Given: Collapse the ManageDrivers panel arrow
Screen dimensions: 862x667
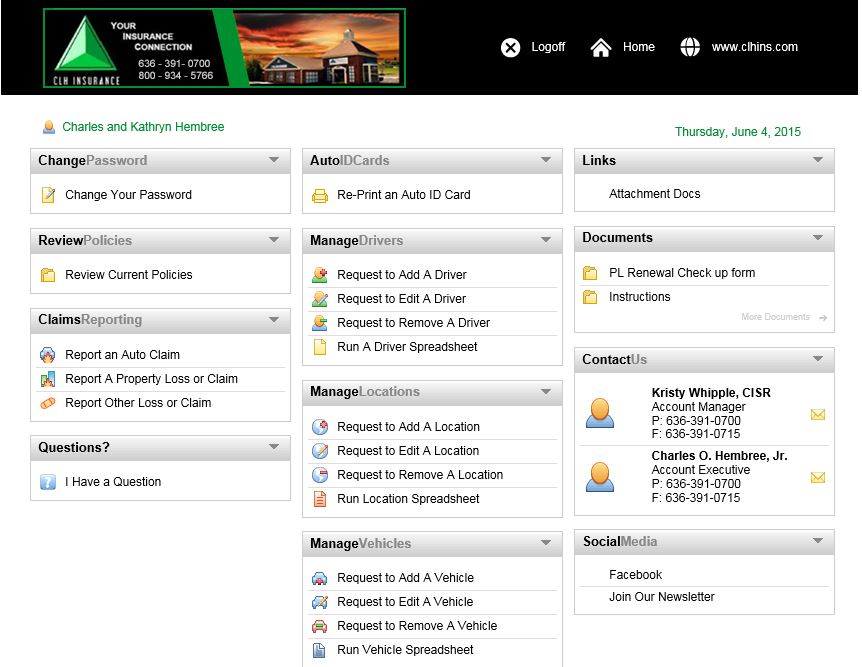Looking at the screenshot, I should click(x=546, y=240).
